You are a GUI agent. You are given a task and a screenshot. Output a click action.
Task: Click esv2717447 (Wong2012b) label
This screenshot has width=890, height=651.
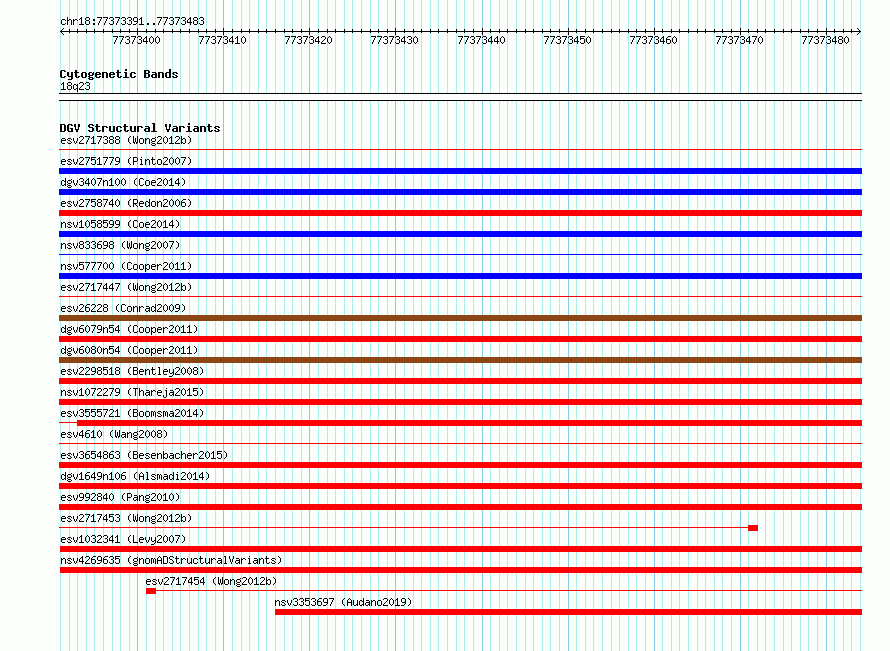126,287
